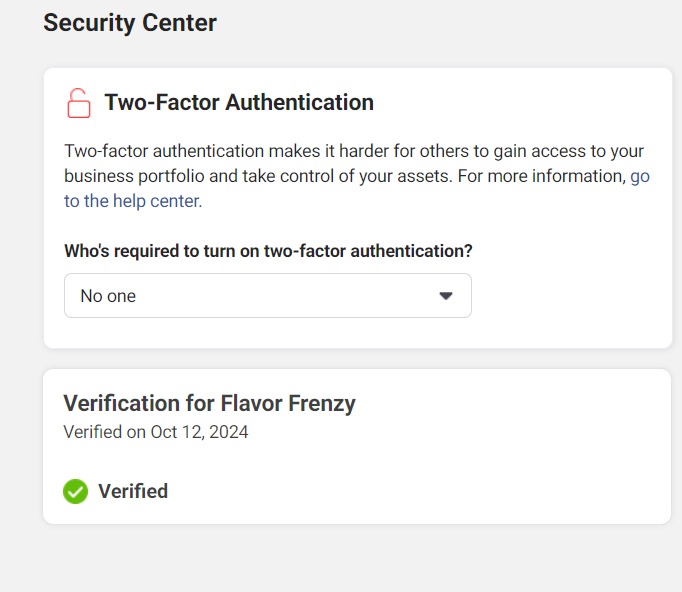Click the "Verification for Flavor Frenzy" heading
The height and width of the screenshot is (592, 682).
coord(209,403)
